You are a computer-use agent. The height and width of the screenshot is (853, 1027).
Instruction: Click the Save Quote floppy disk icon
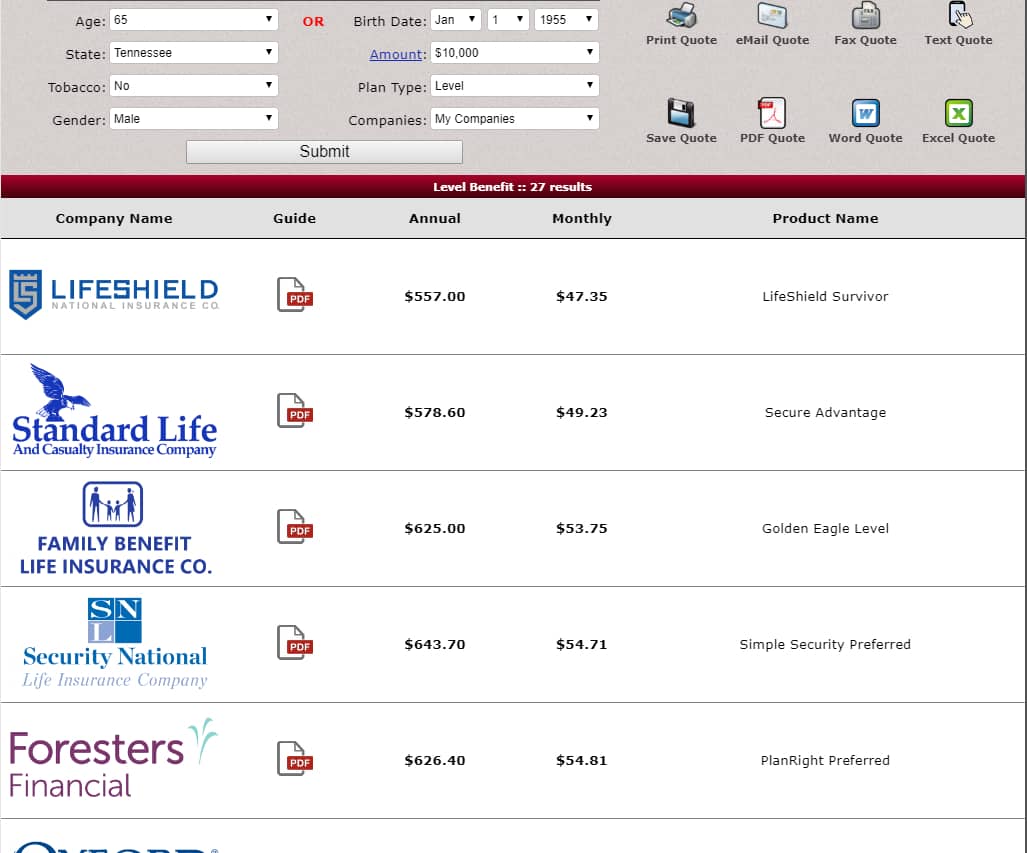(681, 113)
